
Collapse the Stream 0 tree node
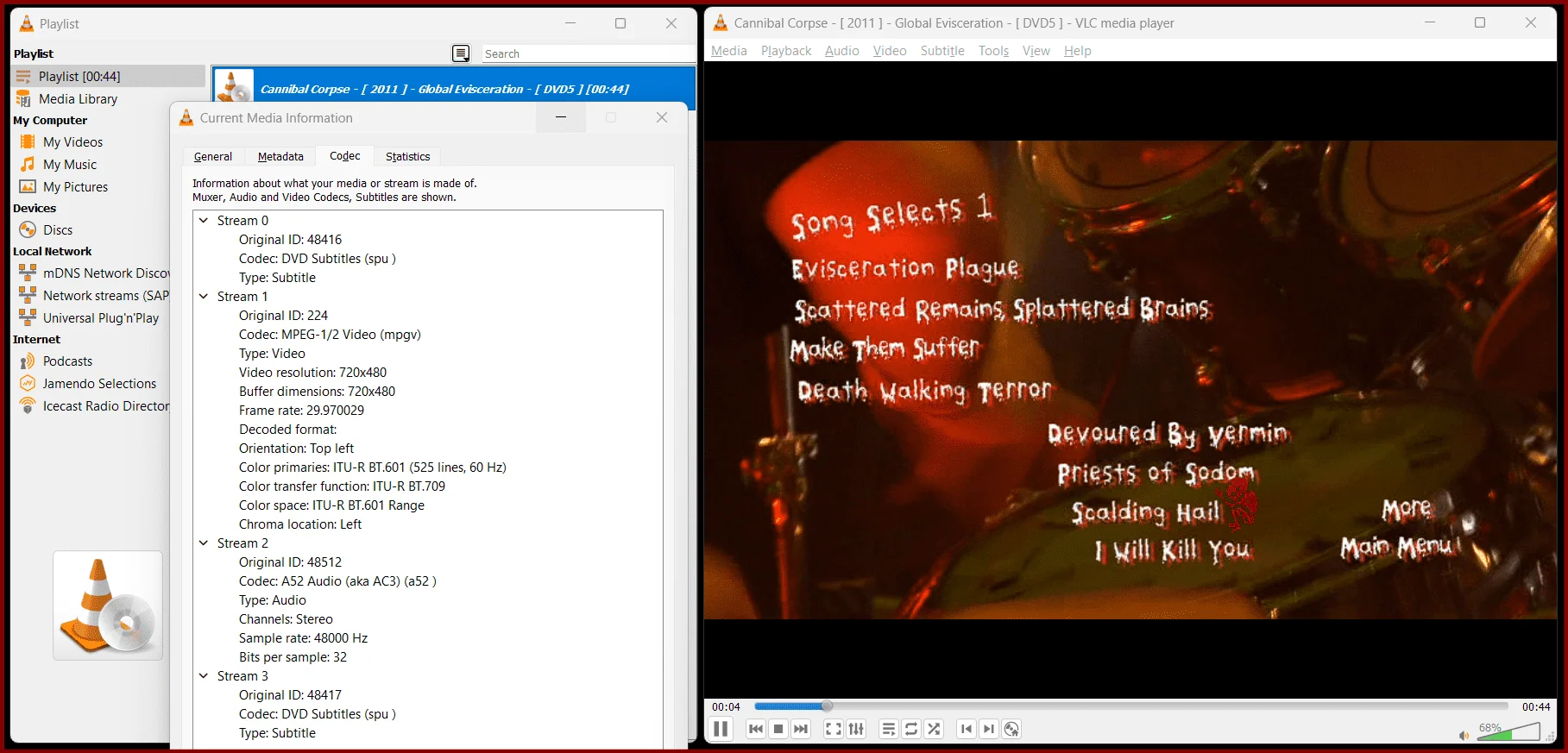tap(204, 221)
